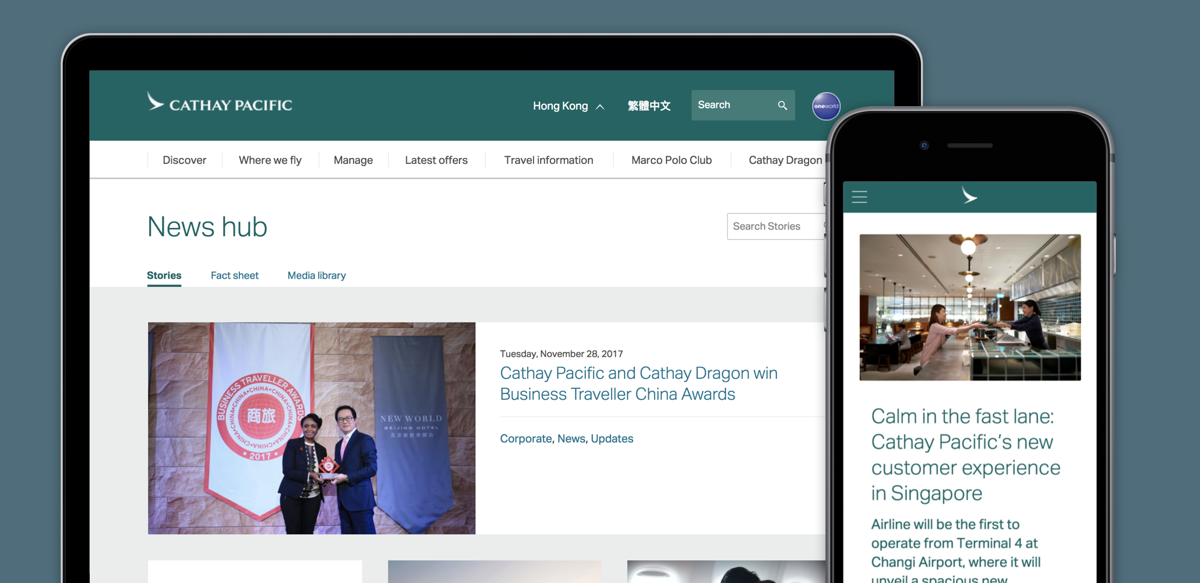This screenshot has height=583, width=1200.
Task: Switch to the Fact sheet tab
Action: coord(234,276)
